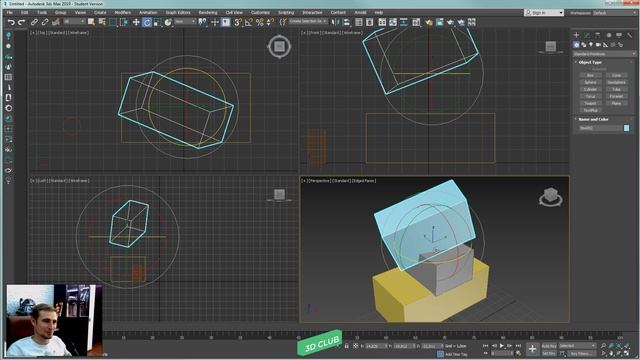Screen dimensions: 640x360
Task: Activate the Select and Move tool
Action: (136, 22)
